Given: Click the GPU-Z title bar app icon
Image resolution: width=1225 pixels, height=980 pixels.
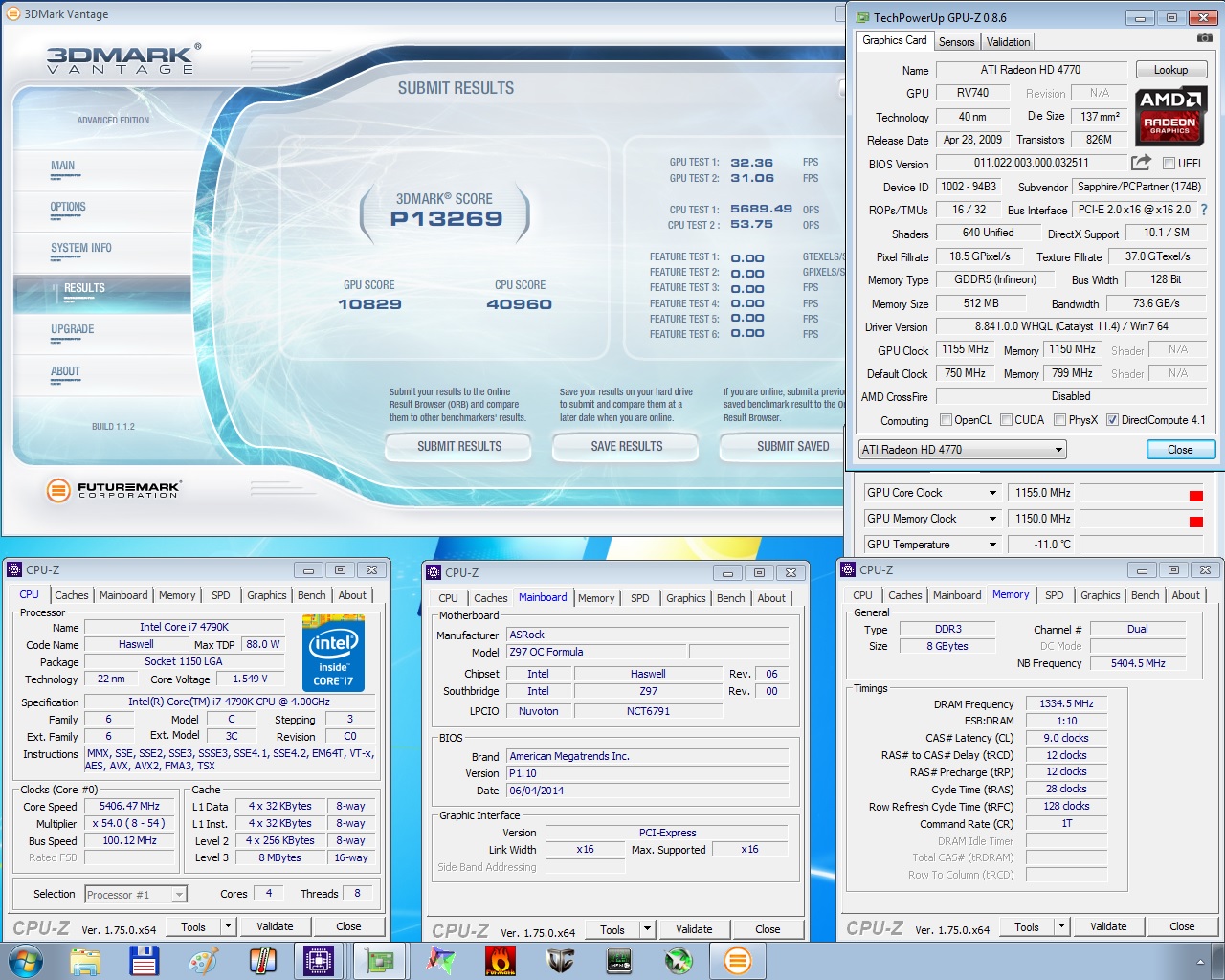Looking at the screenshot, I should tap(862, 17).
